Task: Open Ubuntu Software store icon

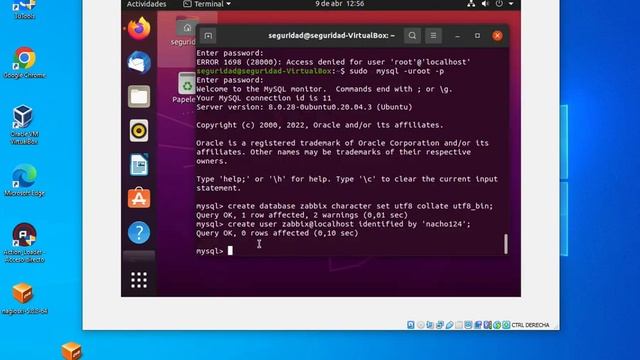Action: pyautogui.click(x=139, y=198)
